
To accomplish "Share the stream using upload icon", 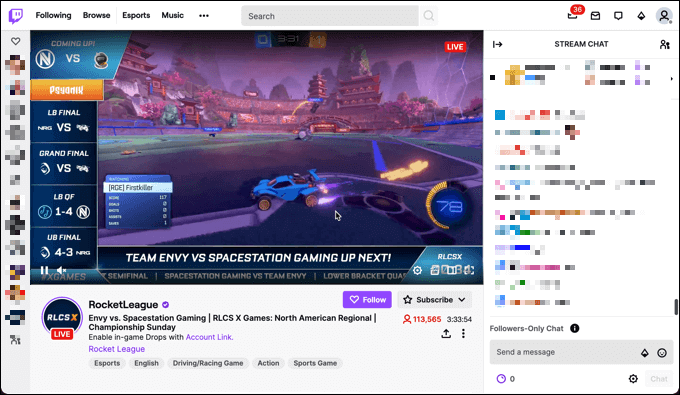I will [446, 333].
